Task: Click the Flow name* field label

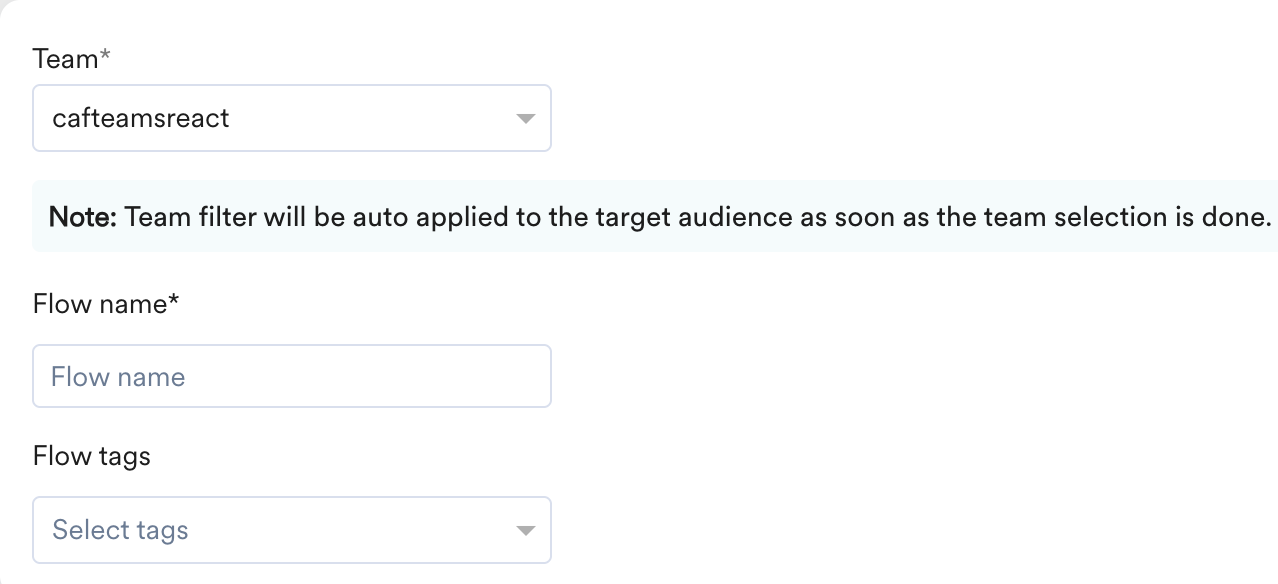Action: [105, 304]
